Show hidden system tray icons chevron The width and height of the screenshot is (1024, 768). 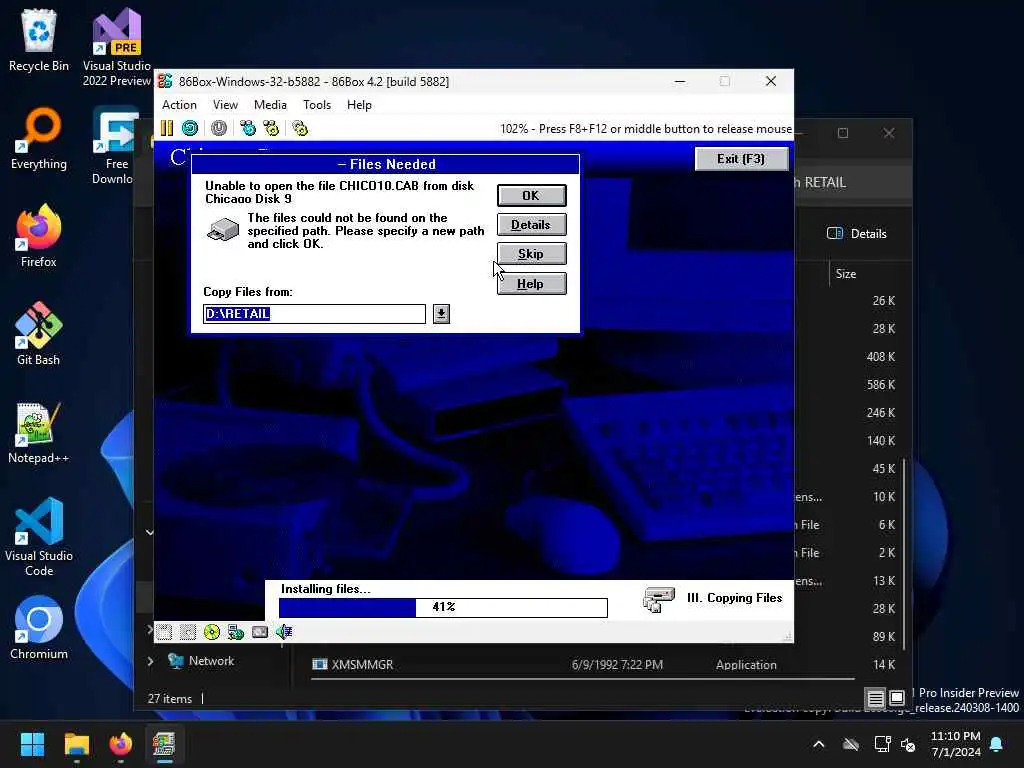(818, 744)
